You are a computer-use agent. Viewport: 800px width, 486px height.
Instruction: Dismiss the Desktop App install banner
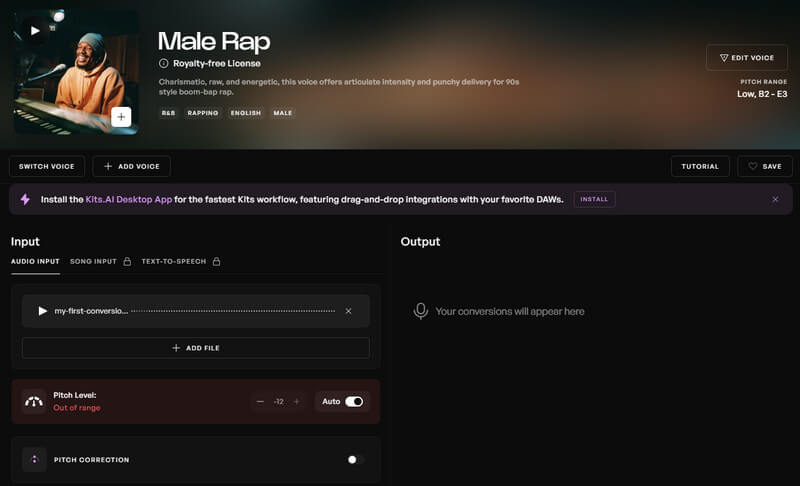pyautogui.click(x=775, y=199)
